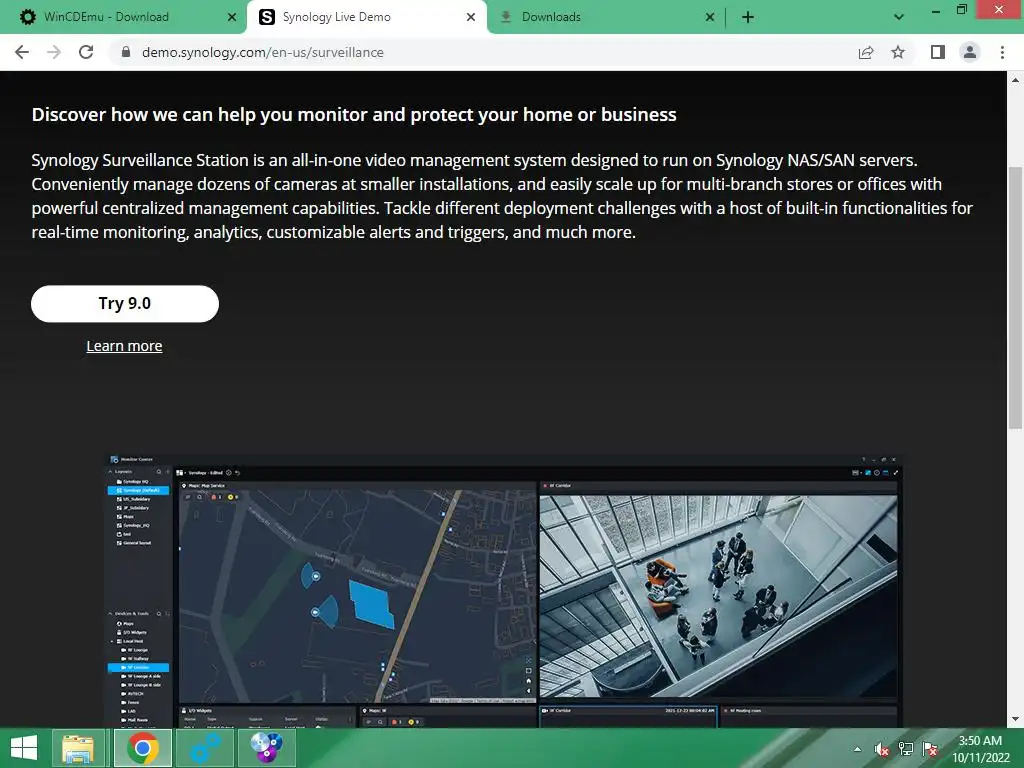Image resolution: width=1024 pixels, height=768 pixels.
Task: Show hidden system tray icons
Action: click(857, 749)
